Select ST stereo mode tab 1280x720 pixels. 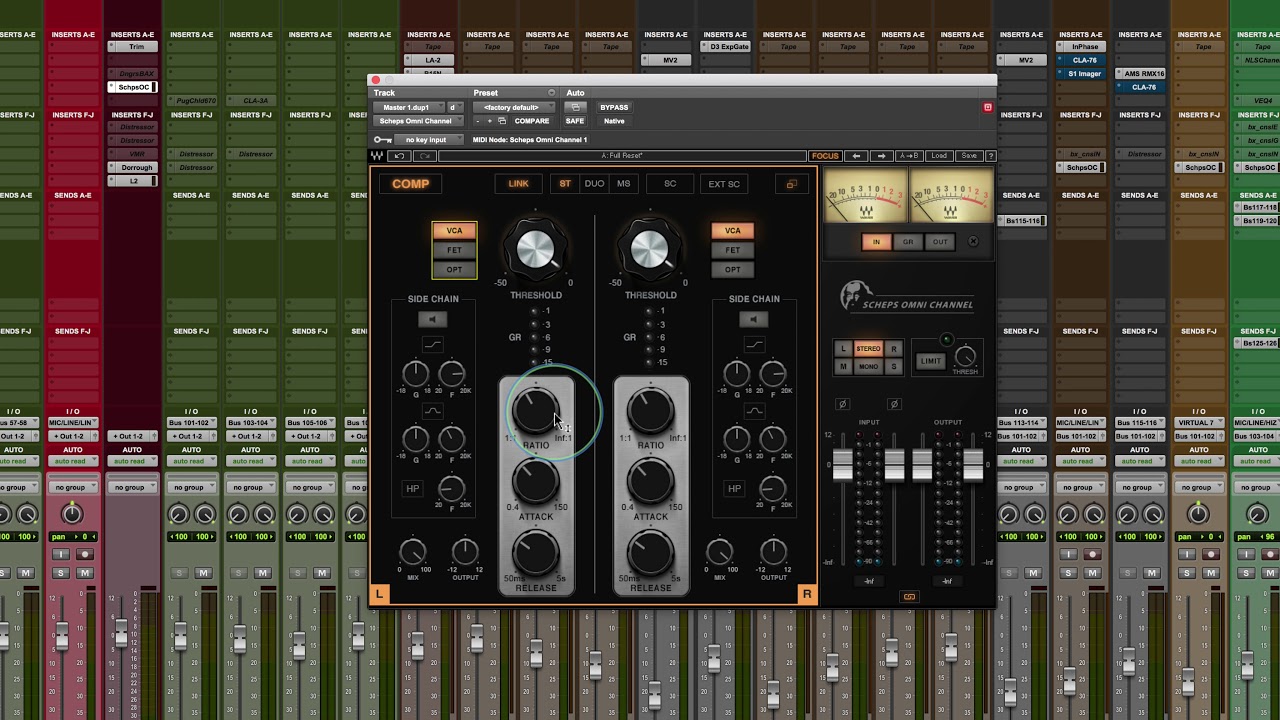[x=565, y=184]
